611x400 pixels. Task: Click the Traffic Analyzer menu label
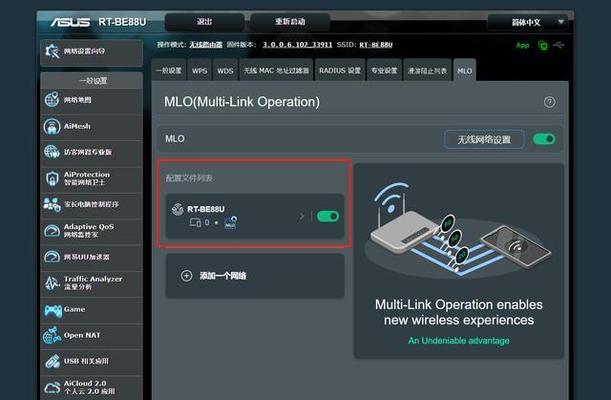pyautogui.click(x=93, y=279)
